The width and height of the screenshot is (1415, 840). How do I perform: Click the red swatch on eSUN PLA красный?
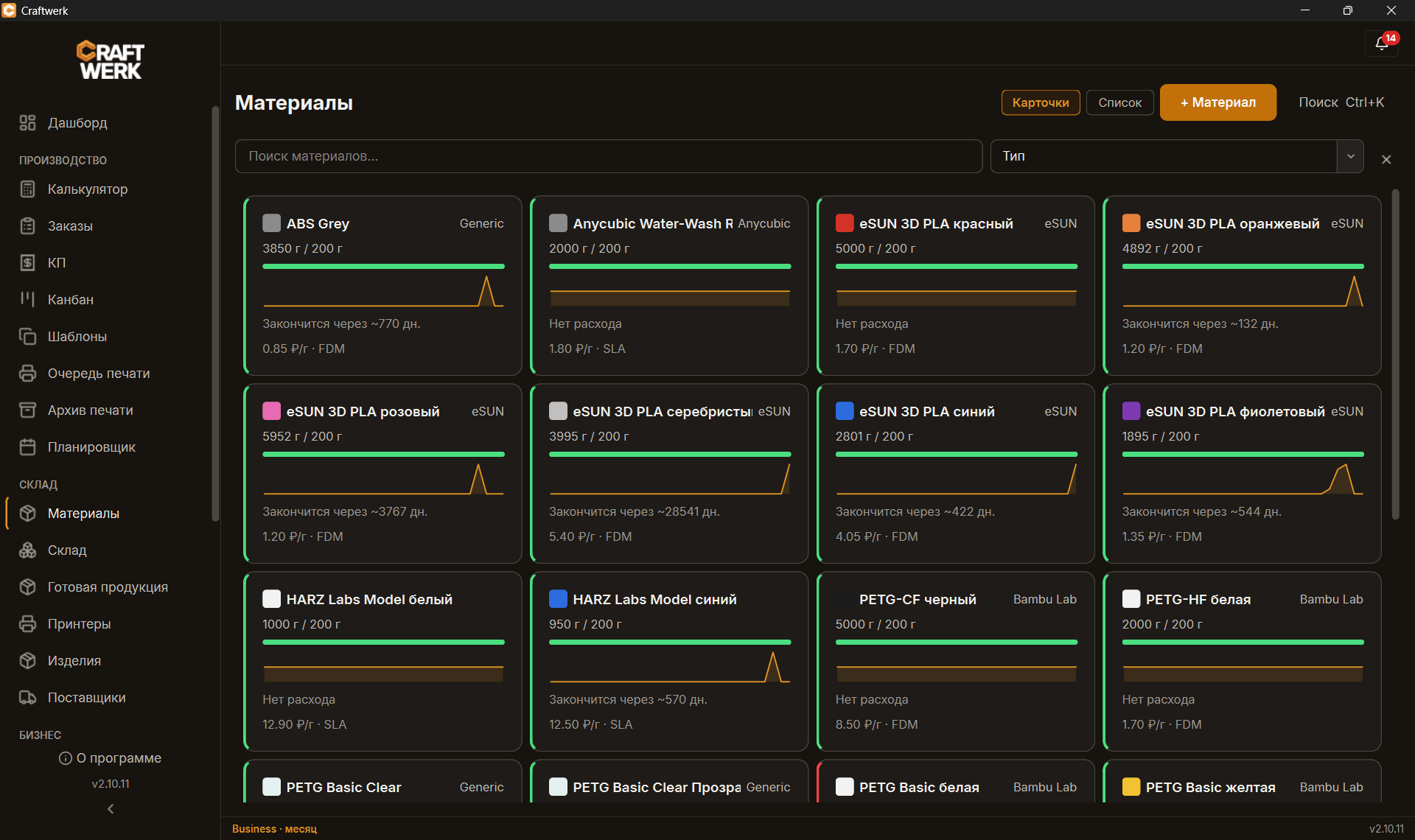[845, 223]
